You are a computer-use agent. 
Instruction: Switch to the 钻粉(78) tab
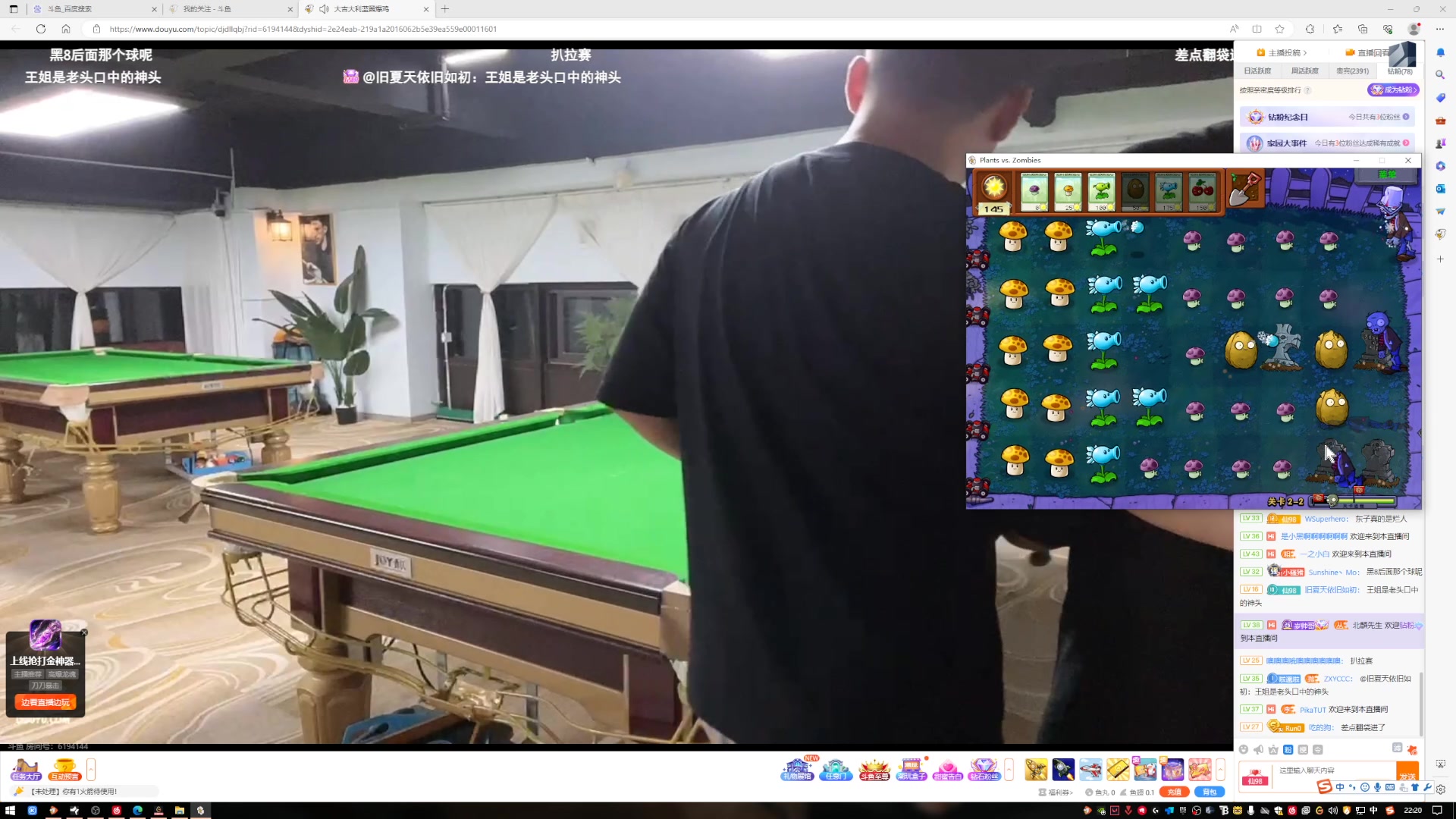tap(1400, 71)
